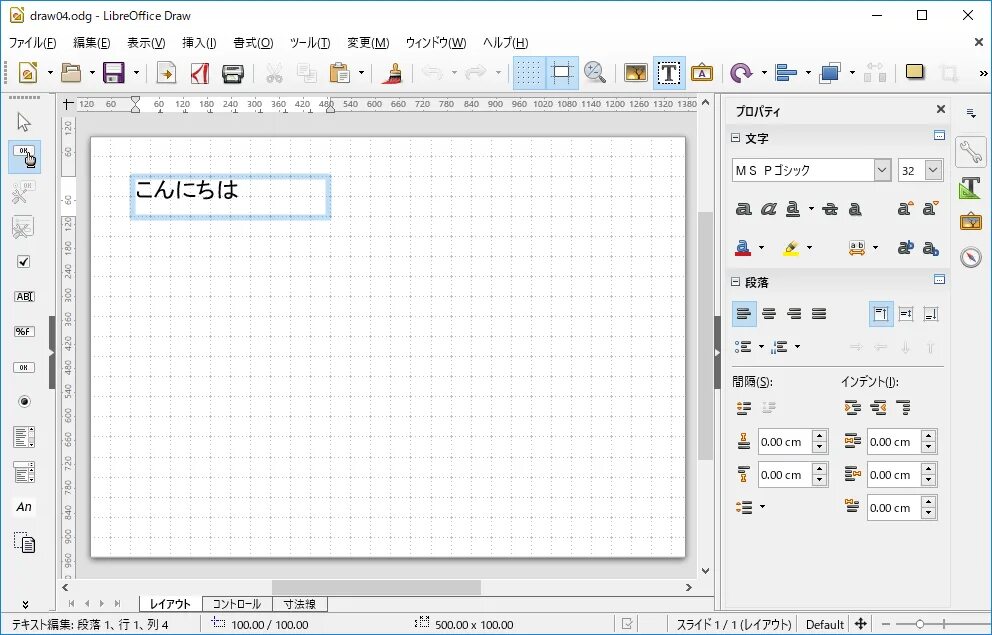Open the 書式 menu
This screenshot has height=635, width=992.
(x=253, y=43)
